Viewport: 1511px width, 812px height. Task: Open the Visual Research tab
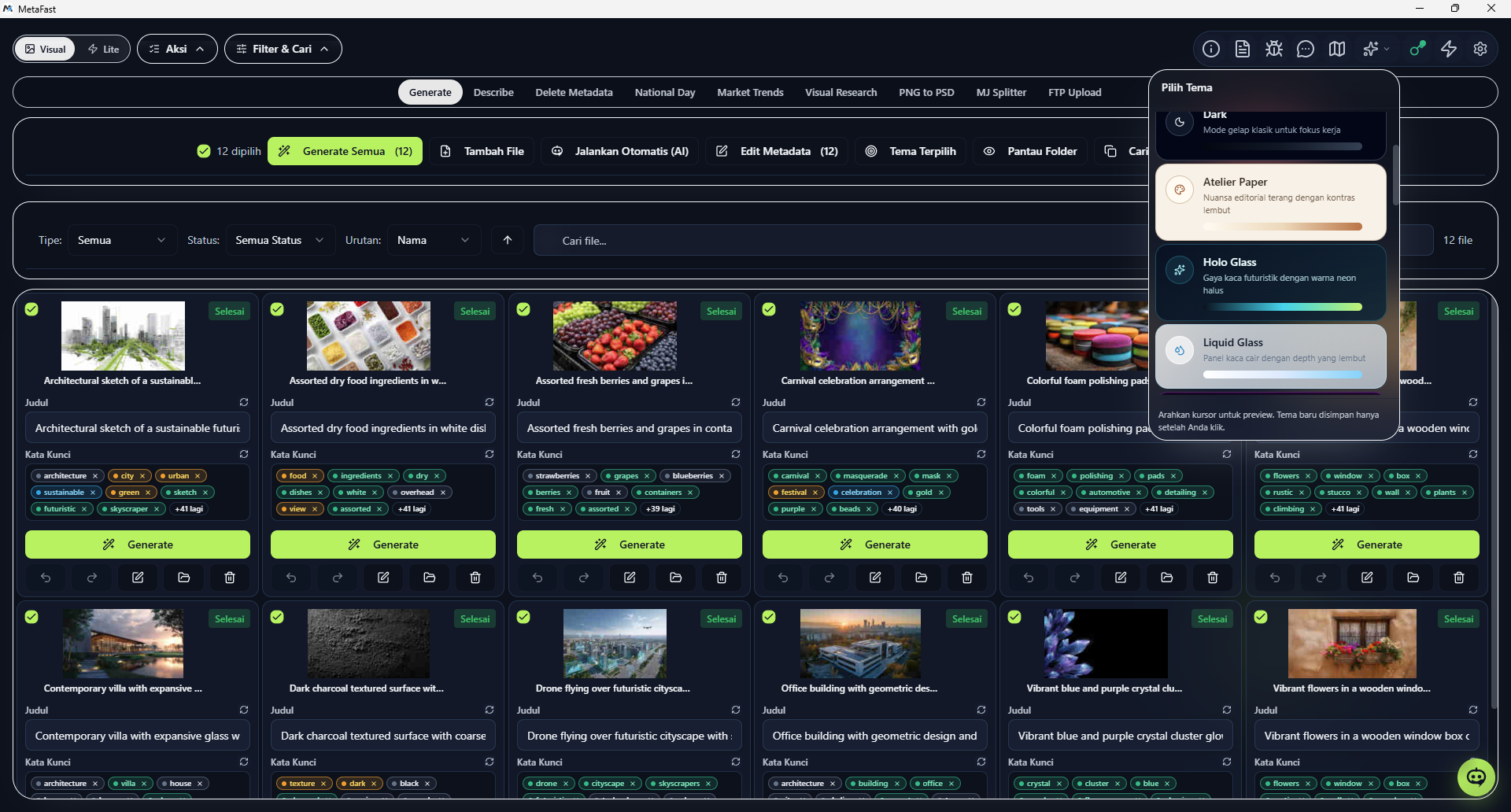pos(840,92)
